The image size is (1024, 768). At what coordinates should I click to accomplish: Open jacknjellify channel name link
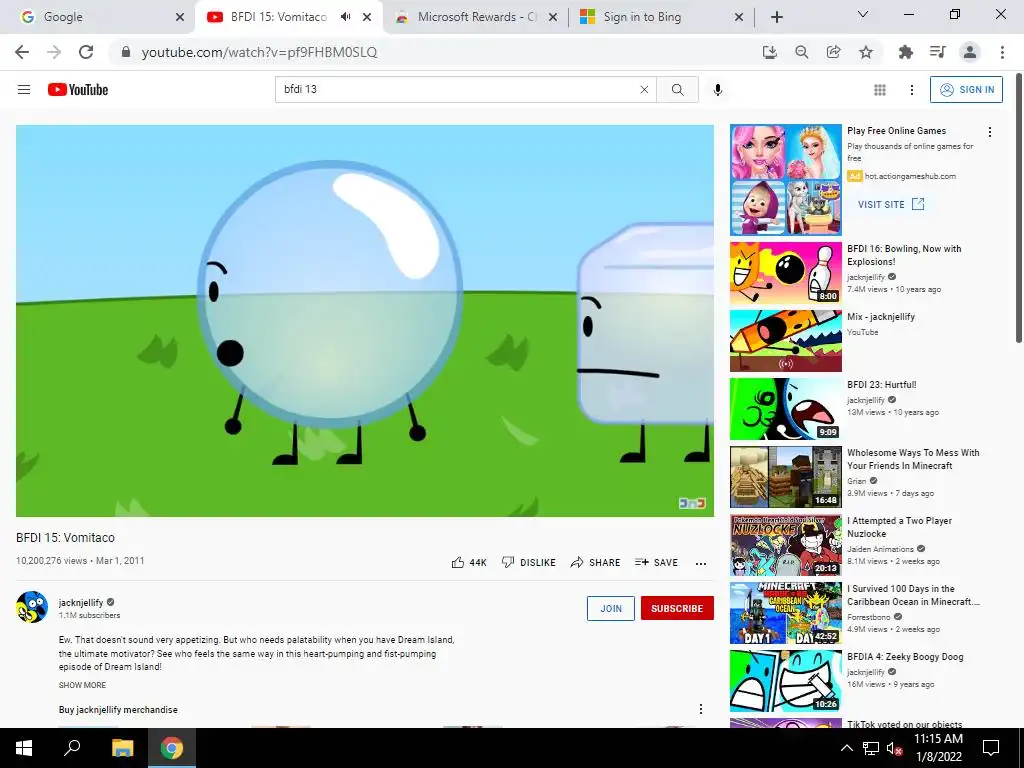(x=81, y=603)
